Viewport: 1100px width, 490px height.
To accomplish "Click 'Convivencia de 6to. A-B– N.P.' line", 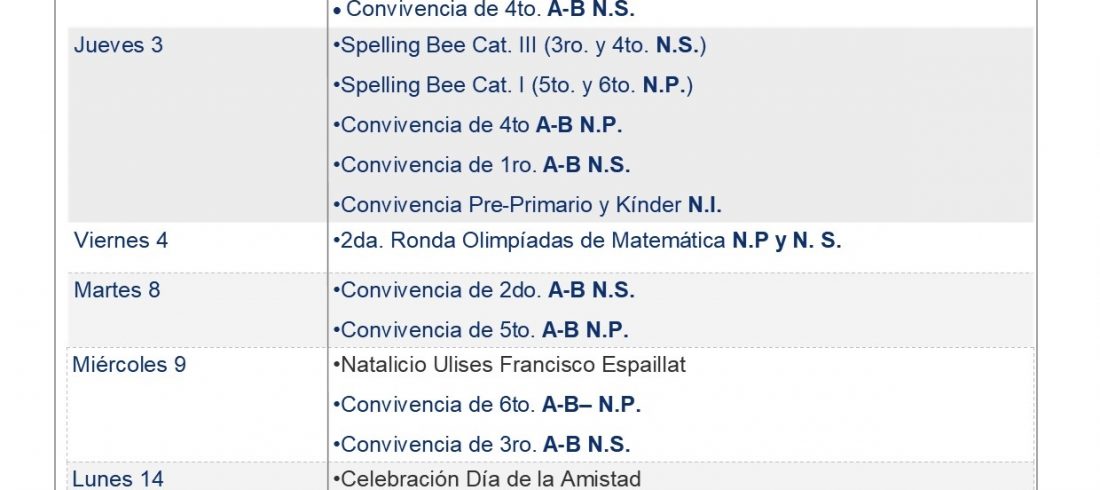I will click(x=487, y=405).
